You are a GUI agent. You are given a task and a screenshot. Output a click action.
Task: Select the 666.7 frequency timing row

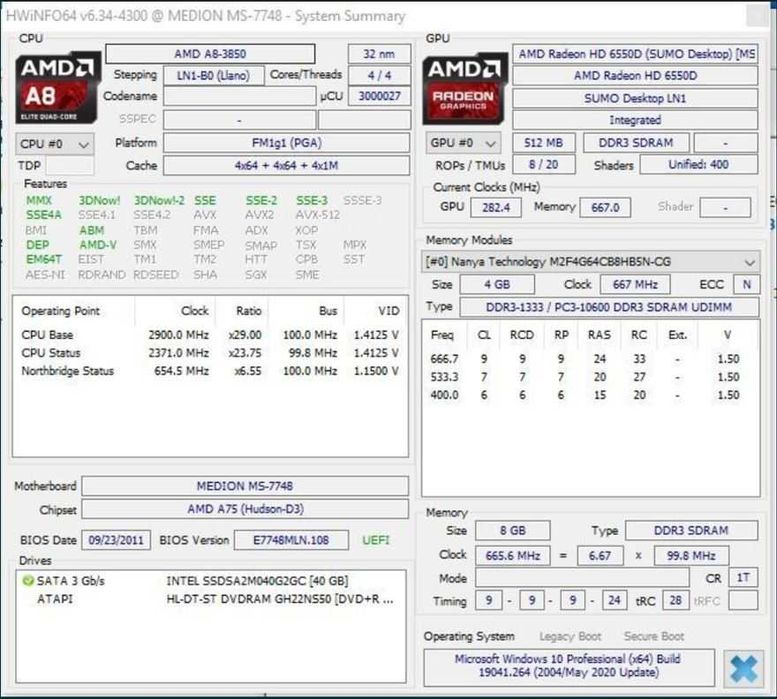(586, 359)
